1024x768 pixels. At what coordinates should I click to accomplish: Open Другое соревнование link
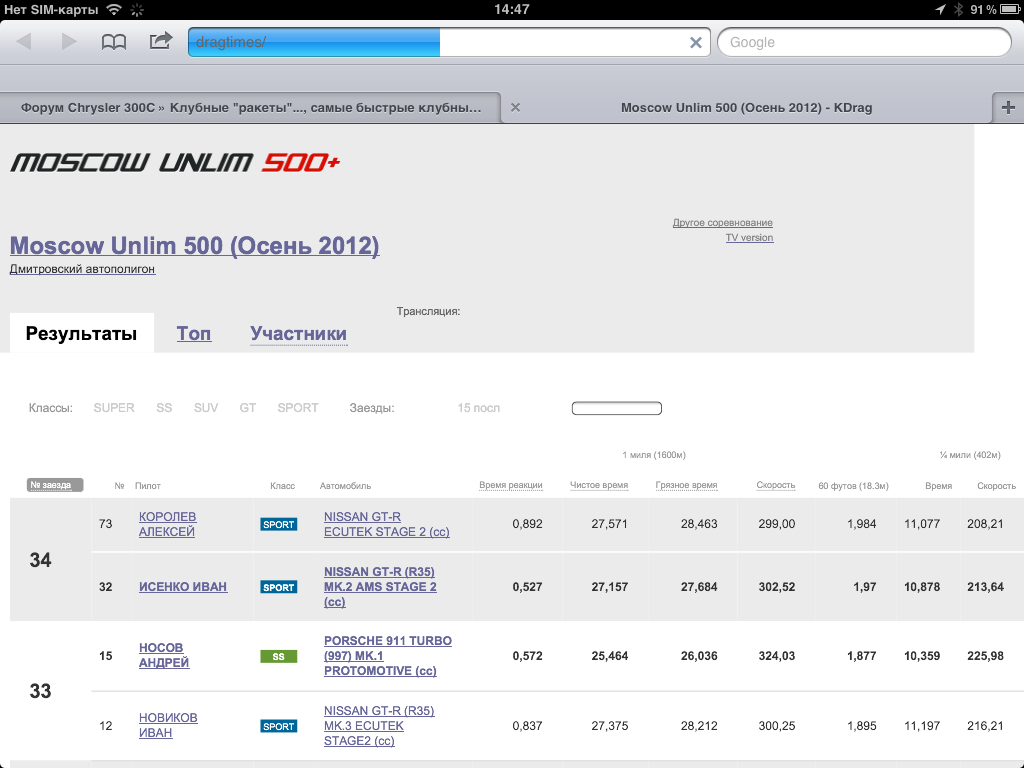(x=722, y=223)
